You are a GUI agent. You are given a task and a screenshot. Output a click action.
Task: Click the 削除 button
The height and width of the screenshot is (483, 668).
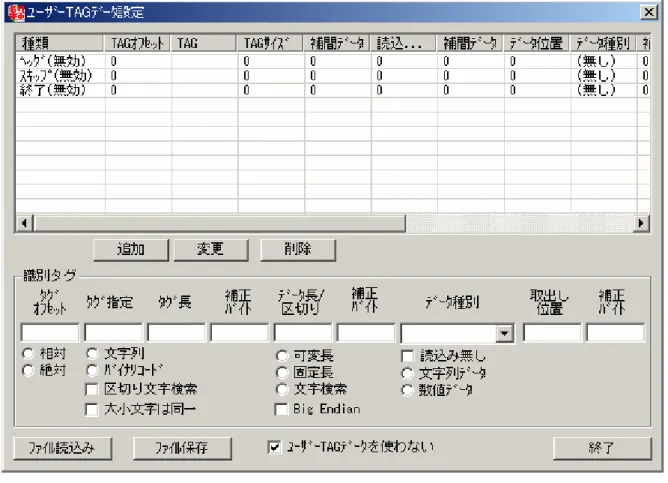click(298, 249)
